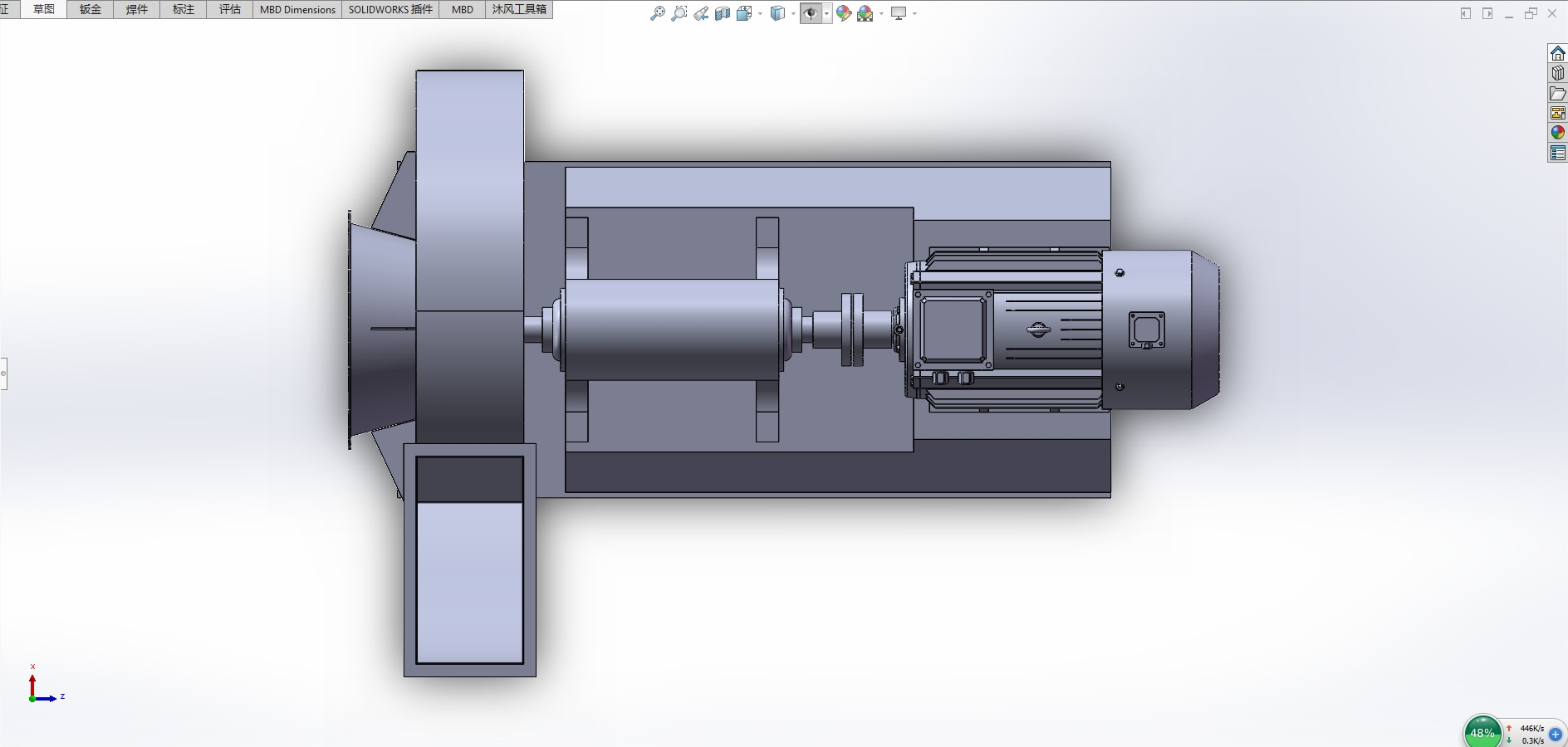Click blue plus on speed widget
The width and height of the screenshot is (1568, 747).
point(1556,735)
